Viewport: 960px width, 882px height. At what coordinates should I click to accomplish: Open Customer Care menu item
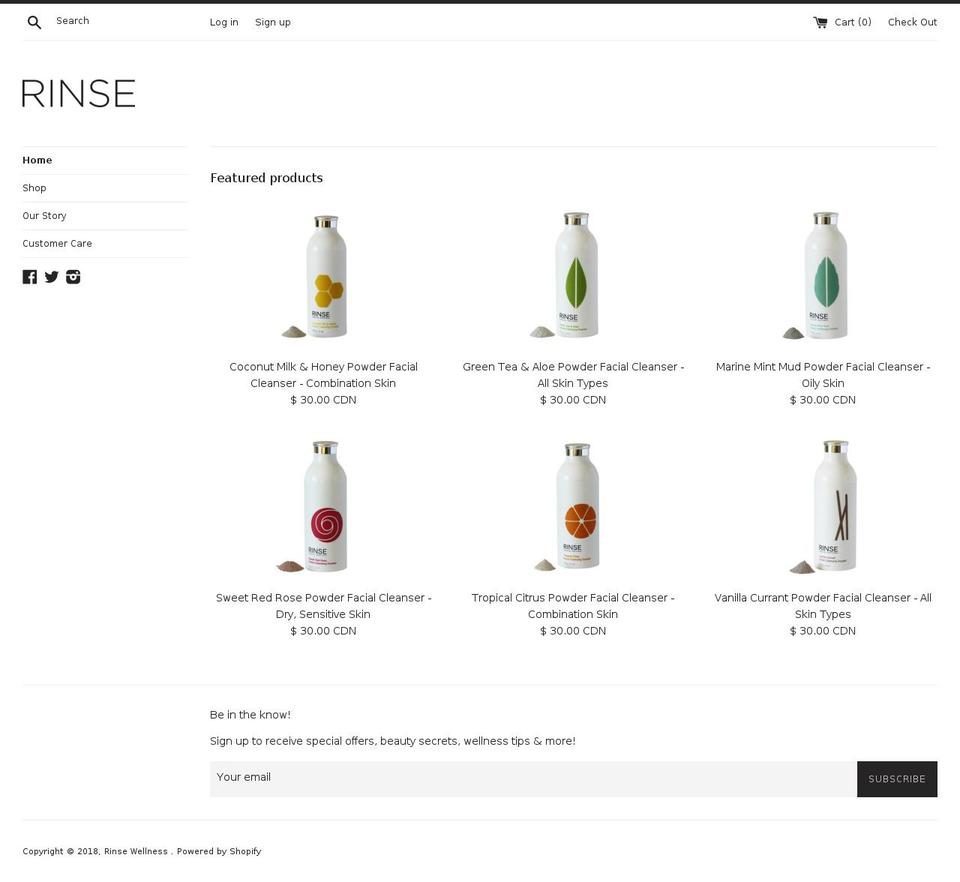[57, 243]
